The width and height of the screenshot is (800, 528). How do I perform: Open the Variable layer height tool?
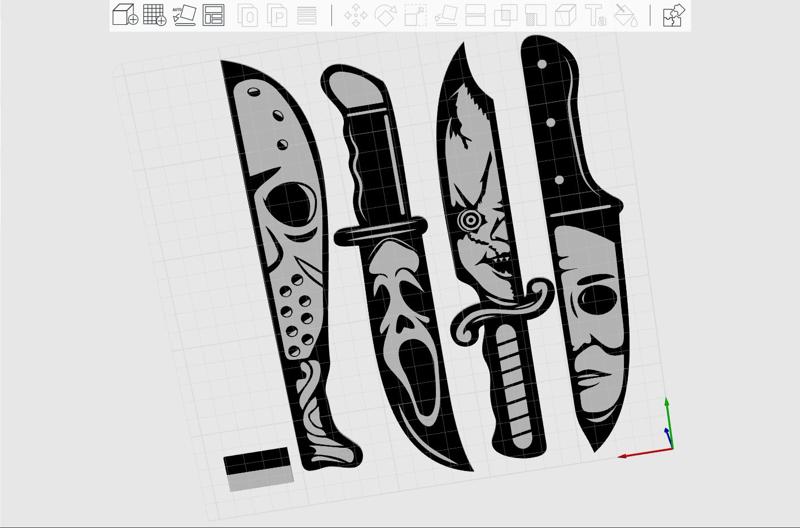coord(307,15)
